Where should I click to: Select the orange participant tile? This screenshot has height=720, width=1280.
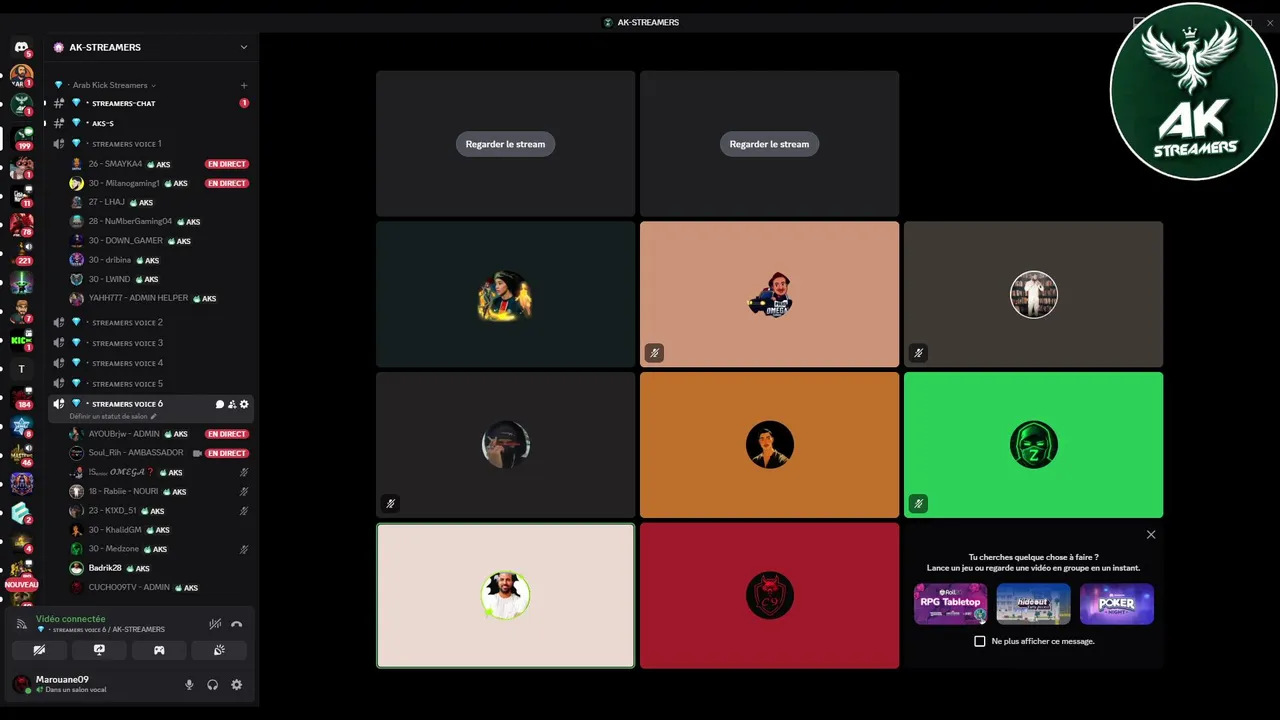[x=769, y=445]
